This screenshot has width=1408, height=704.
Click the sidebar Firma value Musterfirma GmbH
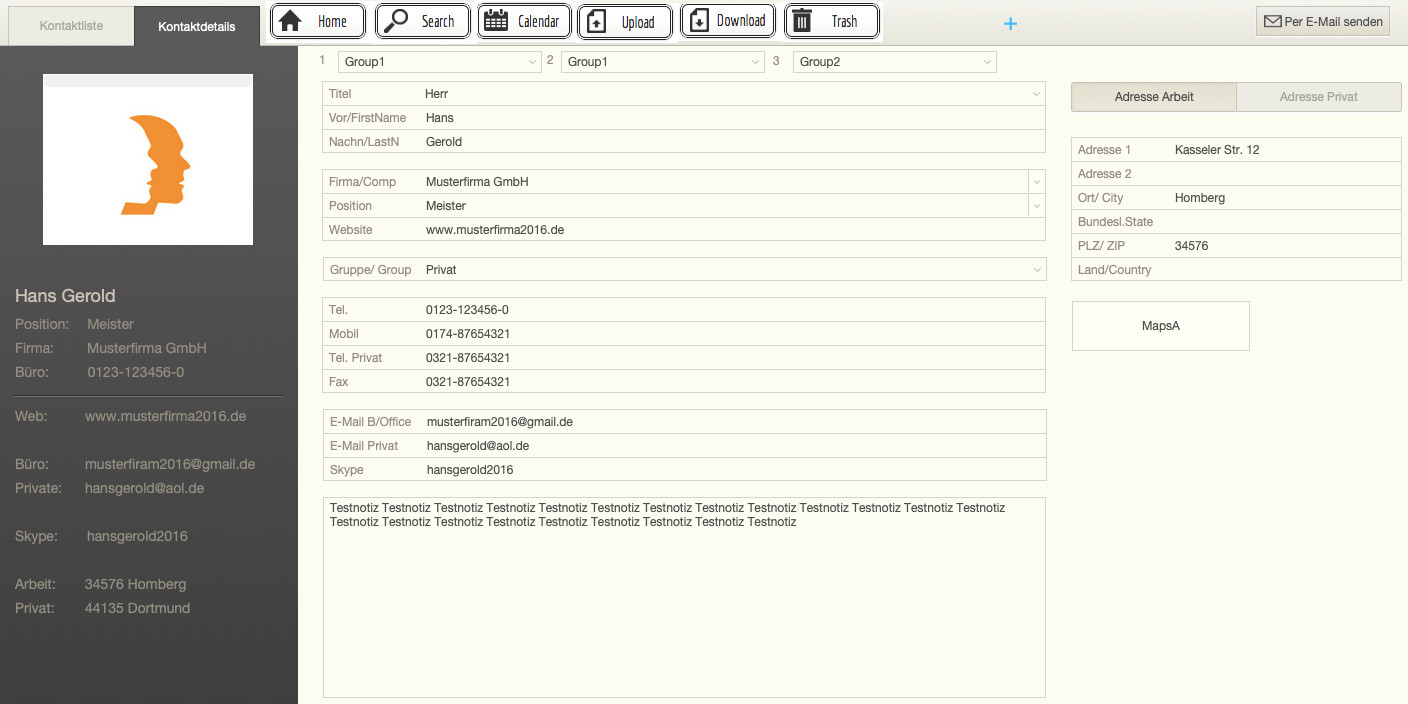coord(147,348)
